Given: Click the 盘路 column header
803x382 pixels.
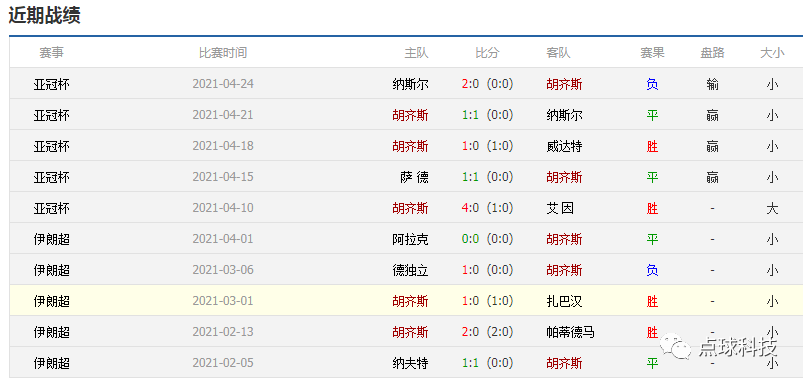Looking at the screenshot, I should pyautogui.click(x=712, y=53).
